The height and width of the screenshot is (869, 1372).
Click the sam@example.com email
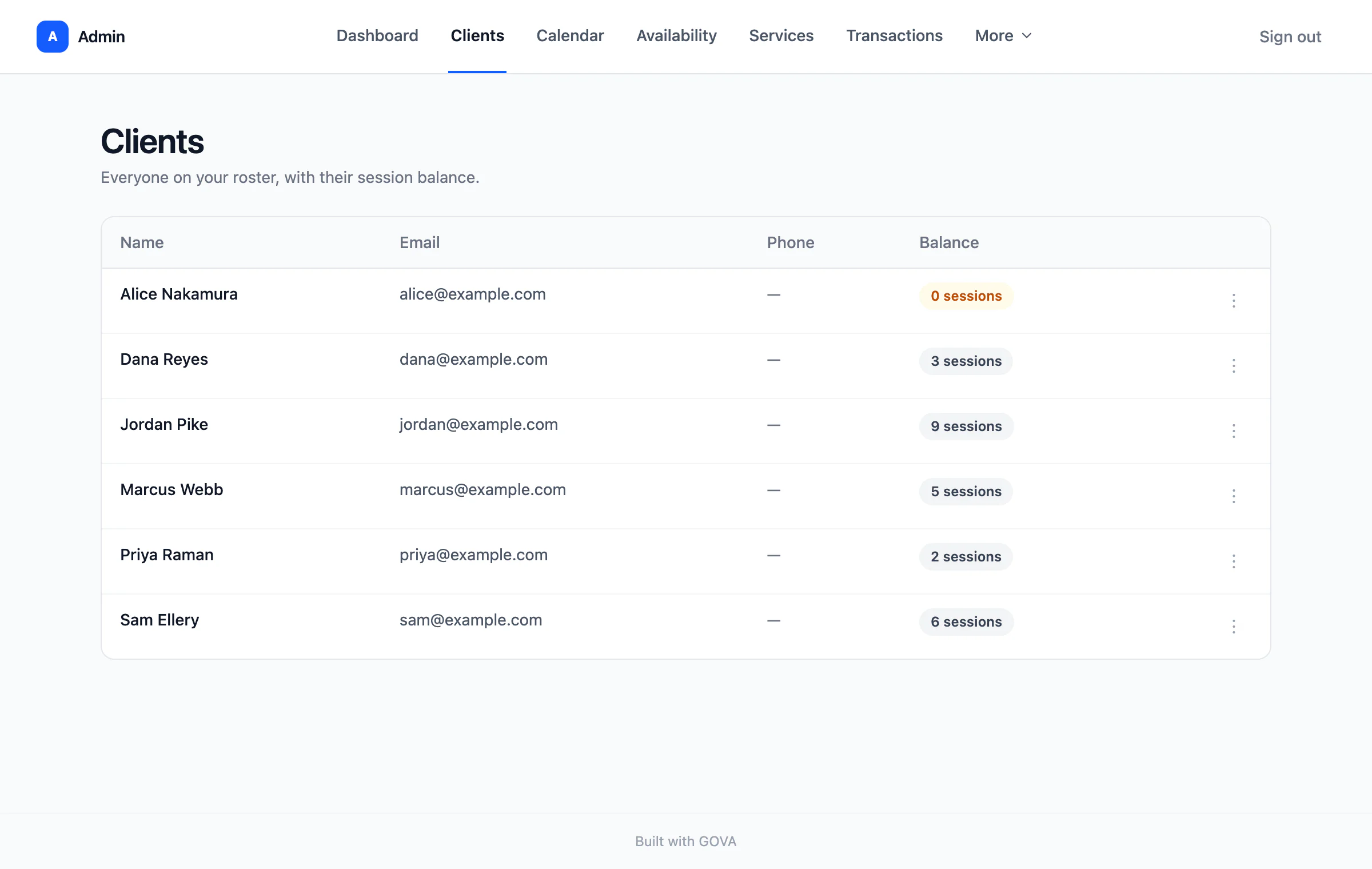point(470,620)
